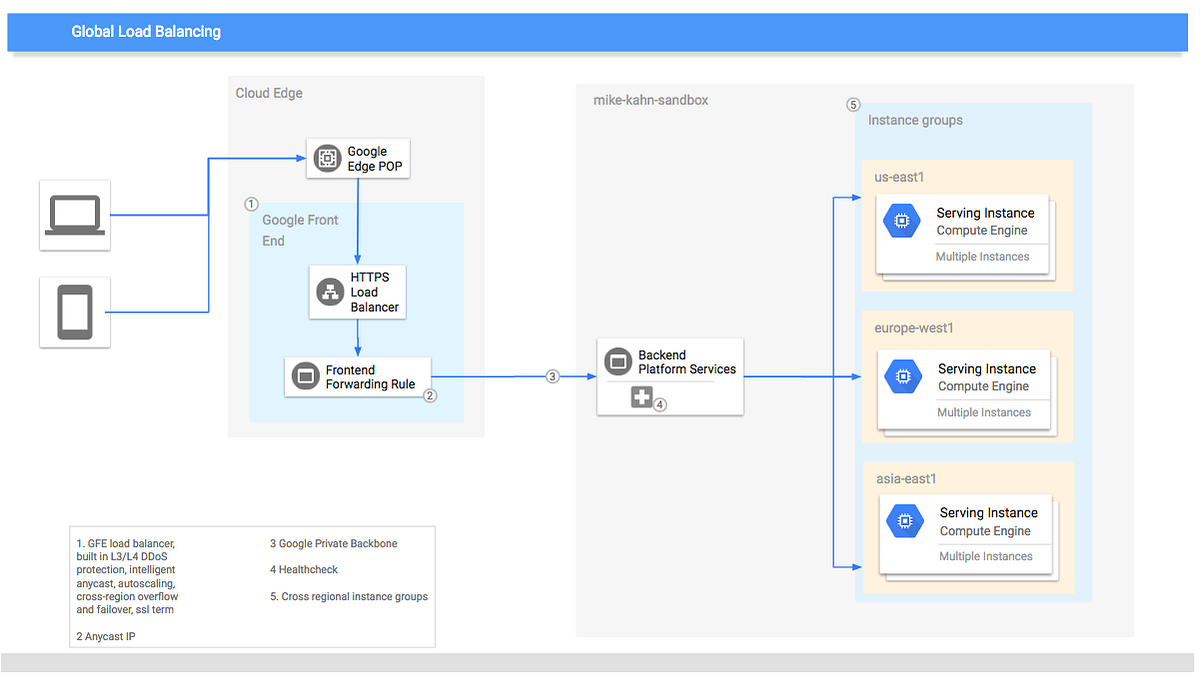Image resolution: width=1200 pixels, height=674 pixels.
Task: Select the Compute Engine icon in us-east1
Action: pos(903,221)
